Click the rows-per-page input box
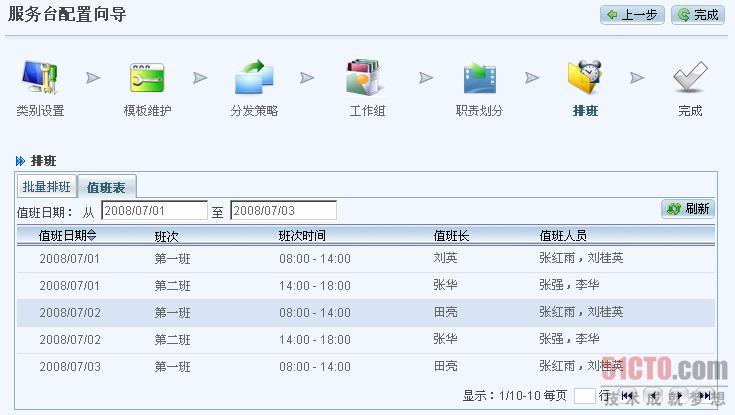Image resolution: width=735 pixels, height=415 pixels. pos(584,396)
